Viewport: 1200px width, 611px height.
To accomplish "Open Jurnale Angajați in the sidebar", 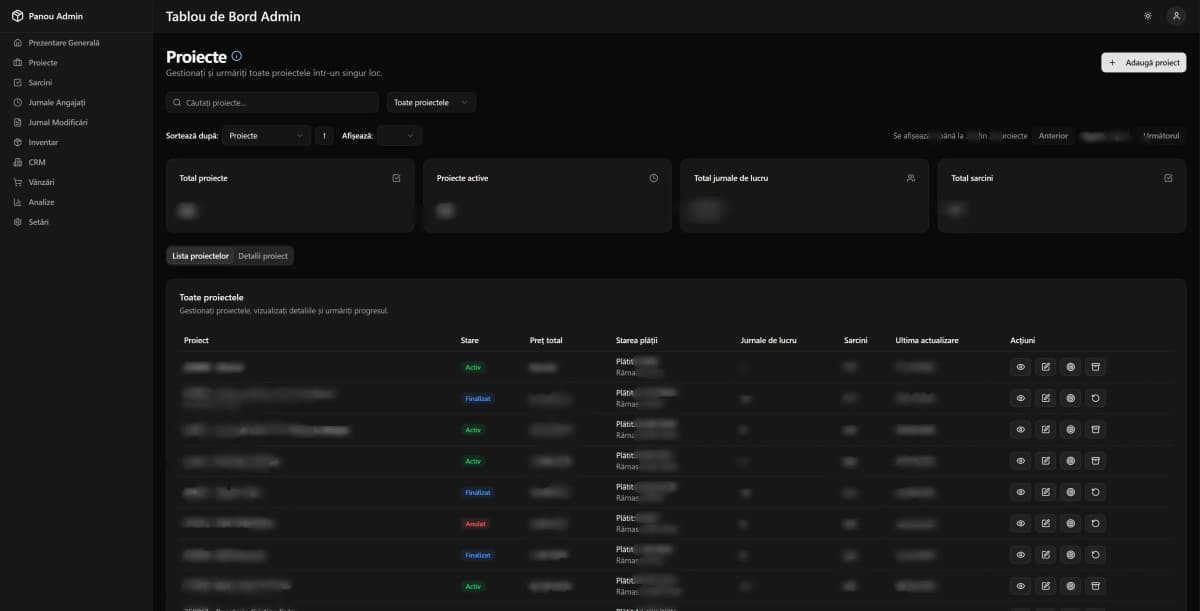I will click(57, 102).
